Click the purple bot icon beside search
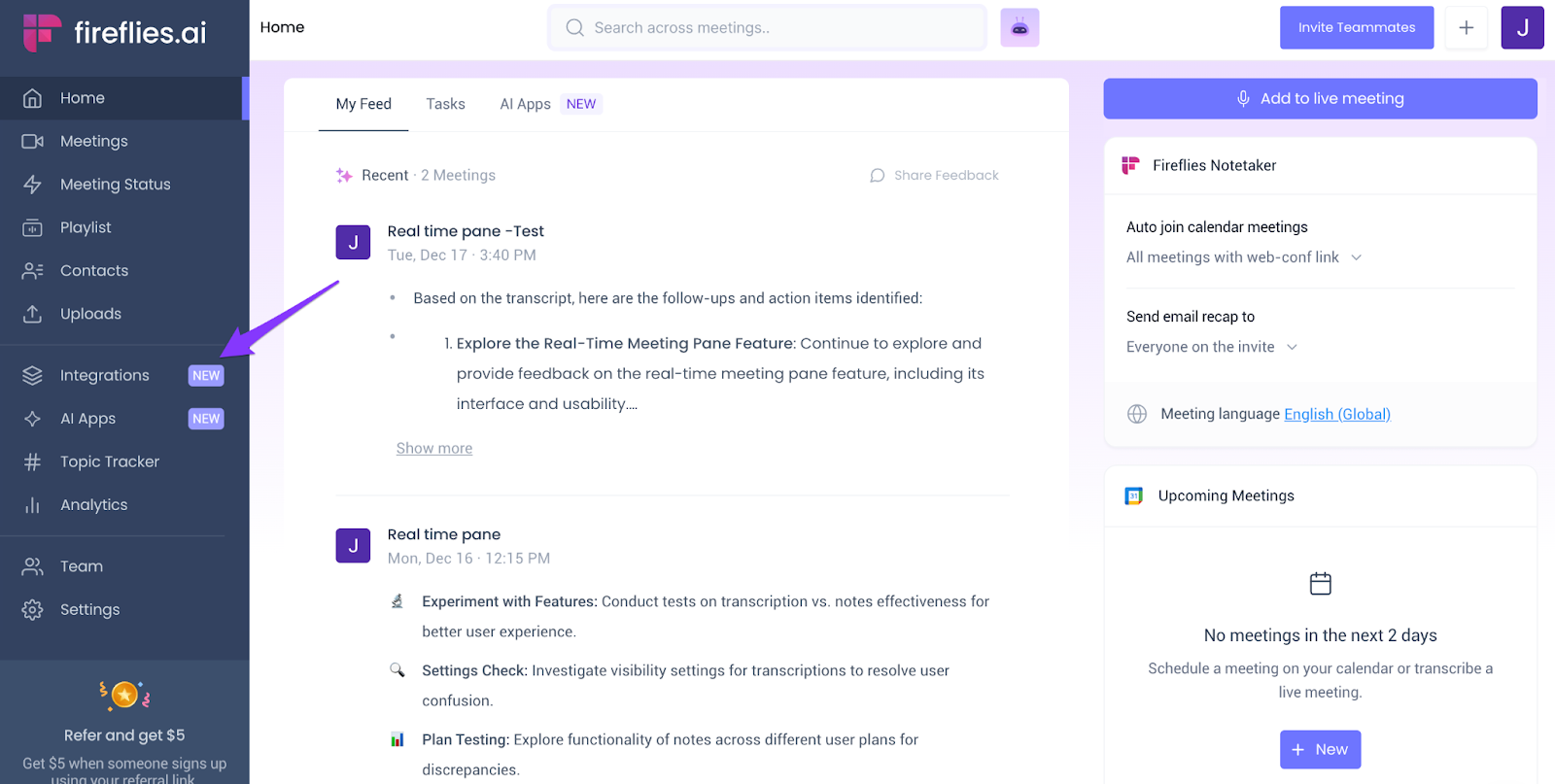The image size is (1555, 784). 1019,28
